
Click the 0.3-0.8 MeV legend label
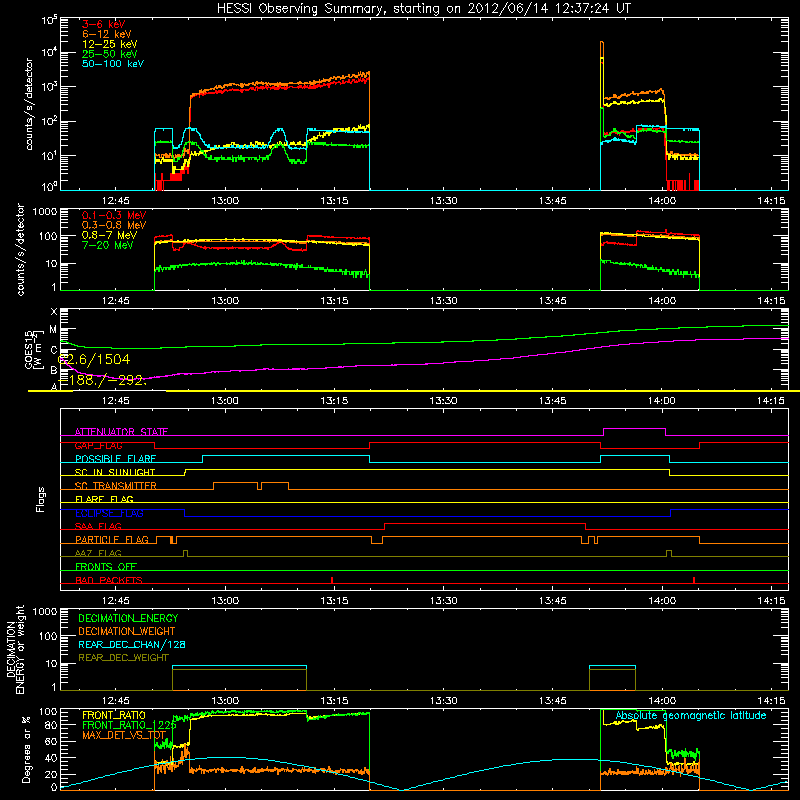[114, 225]
